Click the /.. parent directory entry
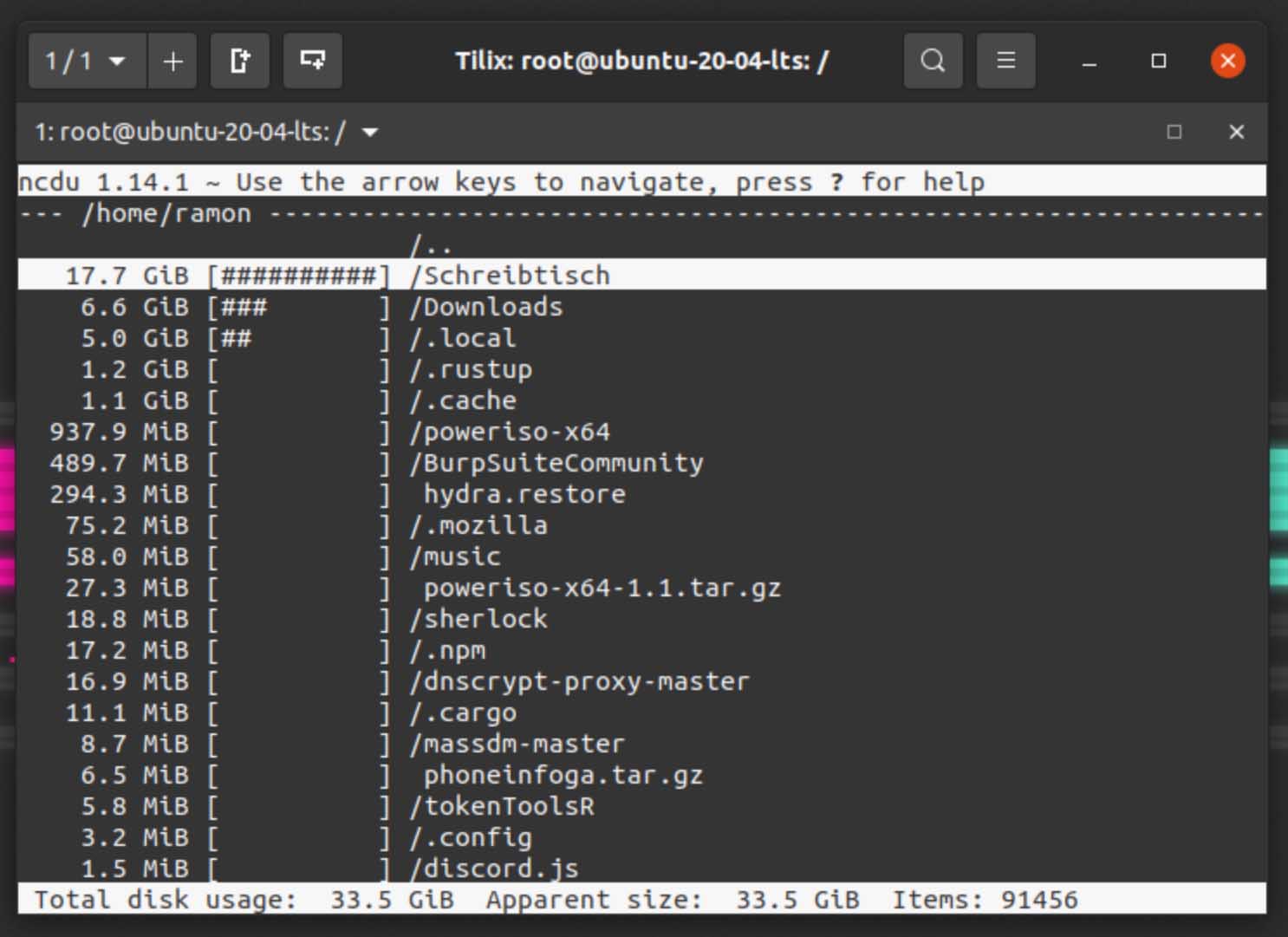 tap(431, 244)
